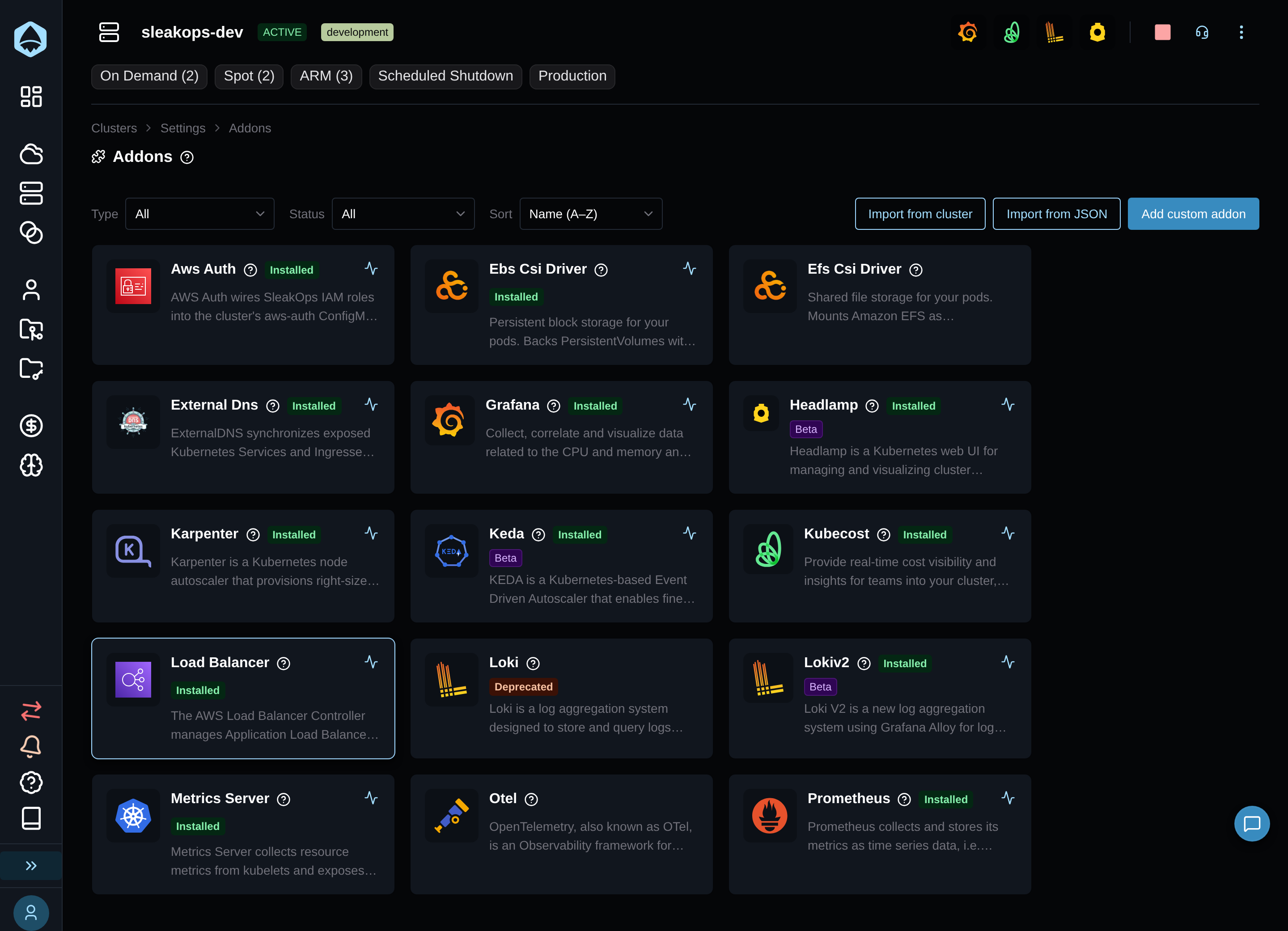Click the help icon beside Addons heading
This screenshot has height=931, width=1288.
pos(187,157)
